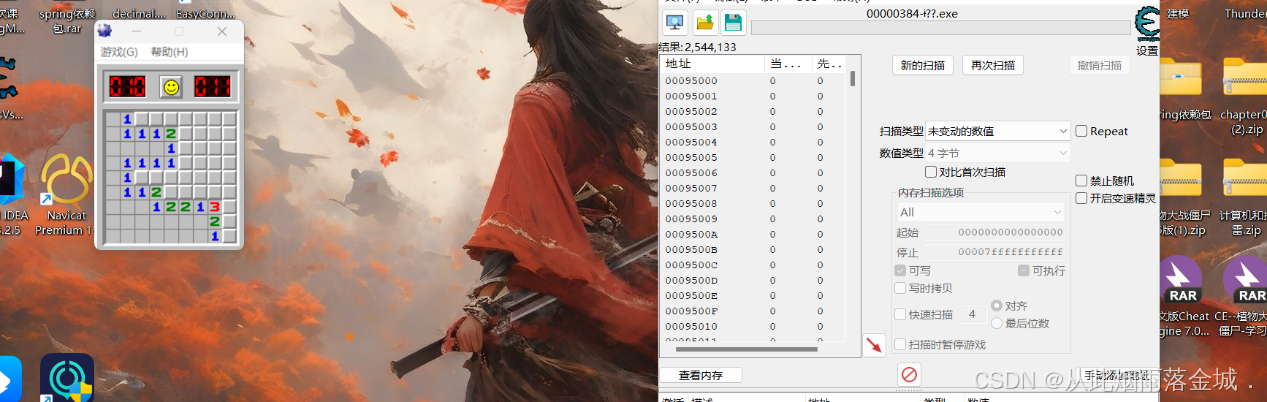
Task: Click the scan progress bar at top
Action: 940,28
